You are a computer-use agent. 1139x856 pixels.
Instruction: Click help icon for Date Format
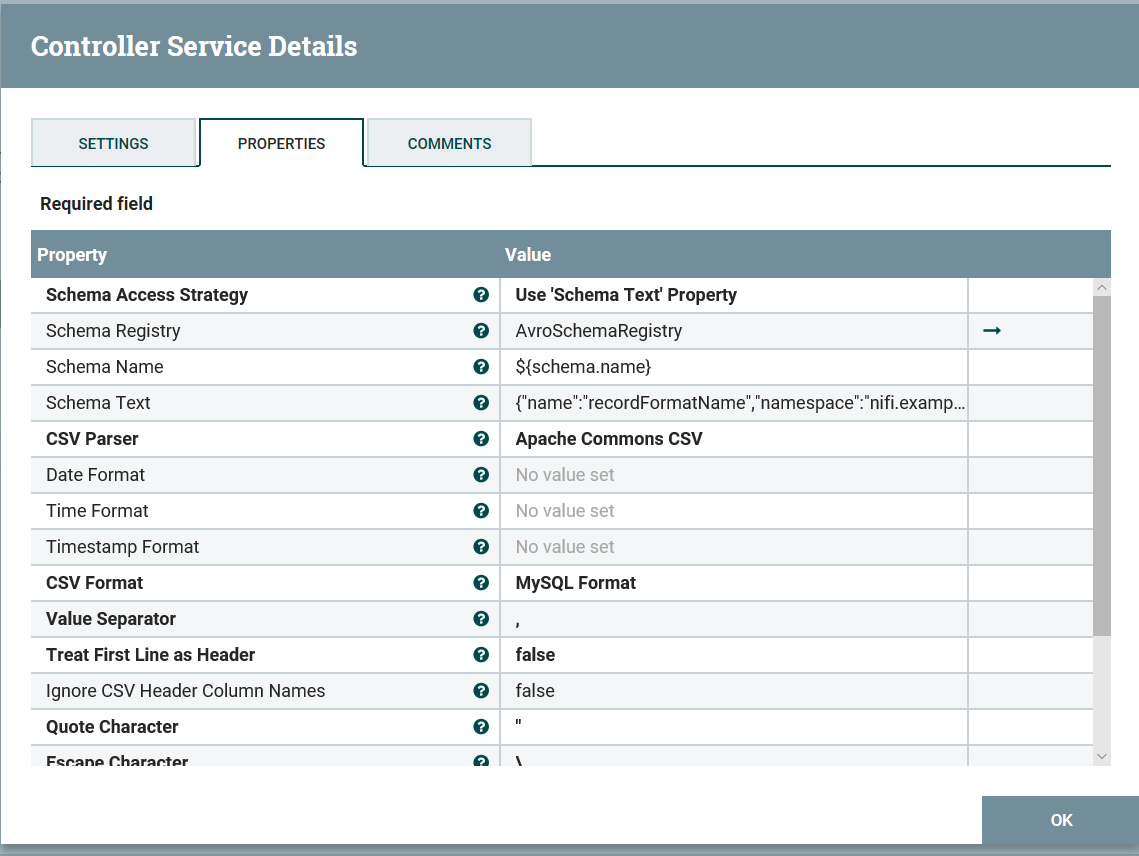click(481, 475)
